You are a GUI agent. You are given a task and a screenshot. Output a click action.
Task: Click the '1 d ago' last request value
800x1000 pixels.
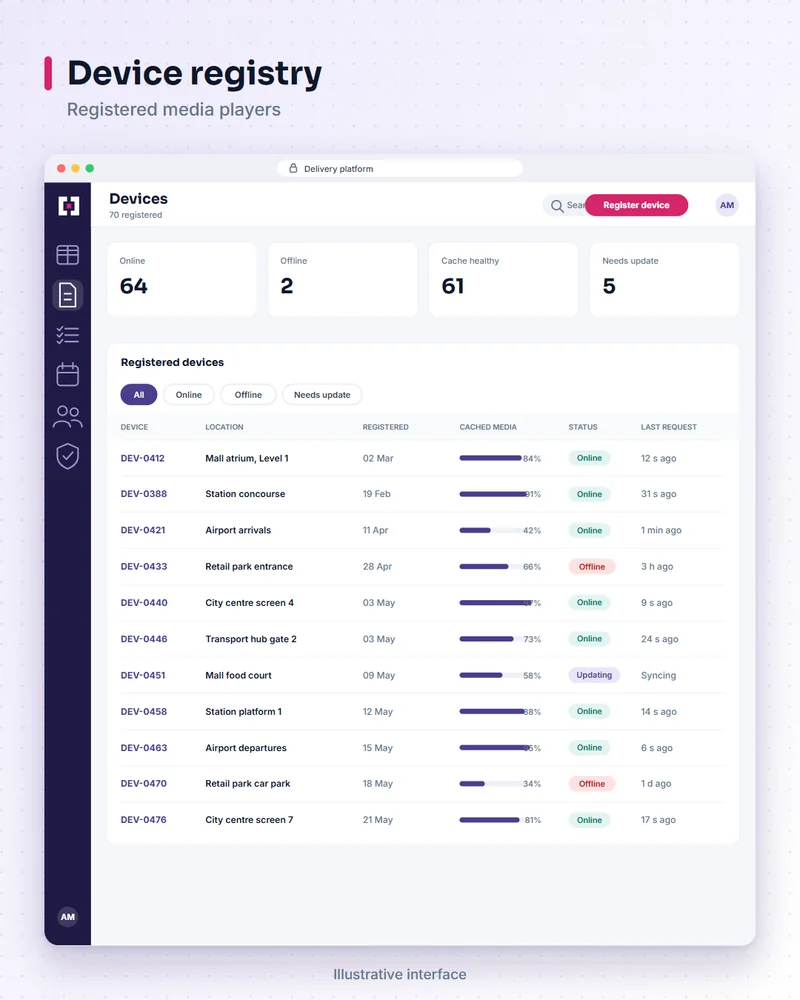pyautogui.click(x=656, y=784)
